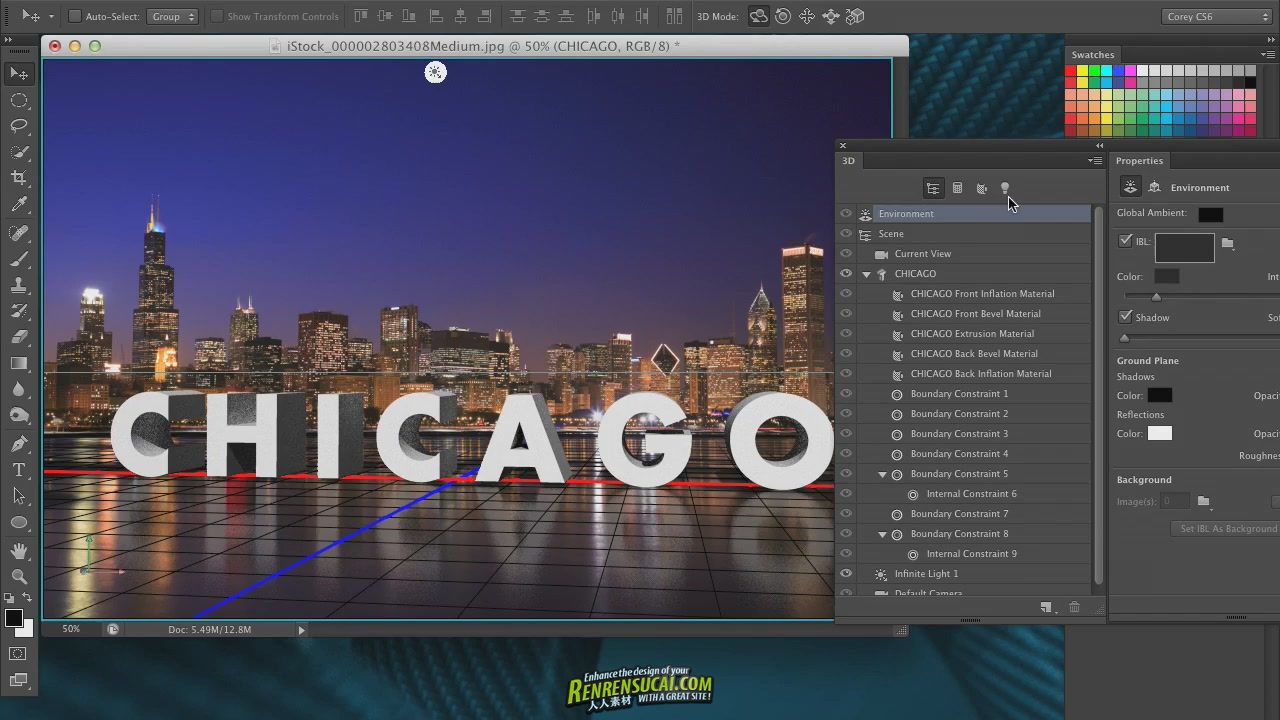Open the 3D panel flyout menu

(x=1095, y=160)
